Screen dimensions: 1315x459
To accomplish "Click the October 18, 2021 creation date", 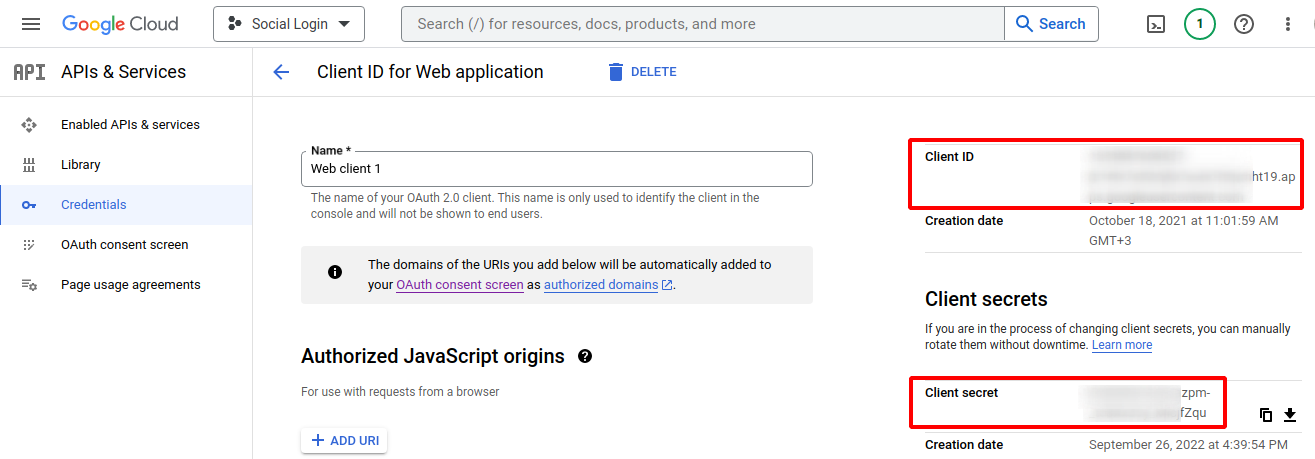I will (x=1183, y=231).
